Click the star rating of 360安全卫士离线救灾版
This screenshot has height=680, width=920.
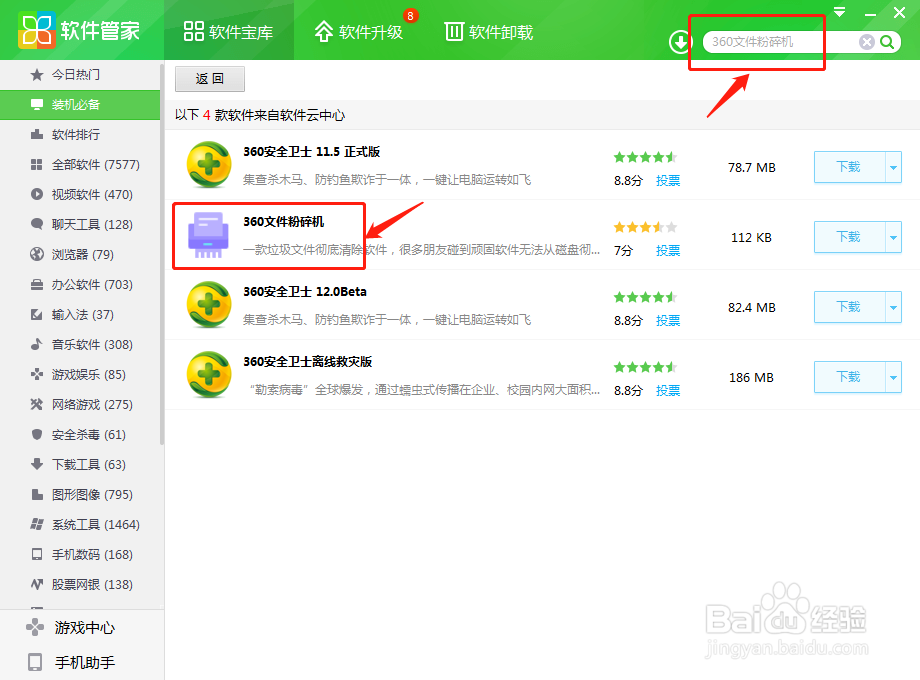click(x=645, y=367)
